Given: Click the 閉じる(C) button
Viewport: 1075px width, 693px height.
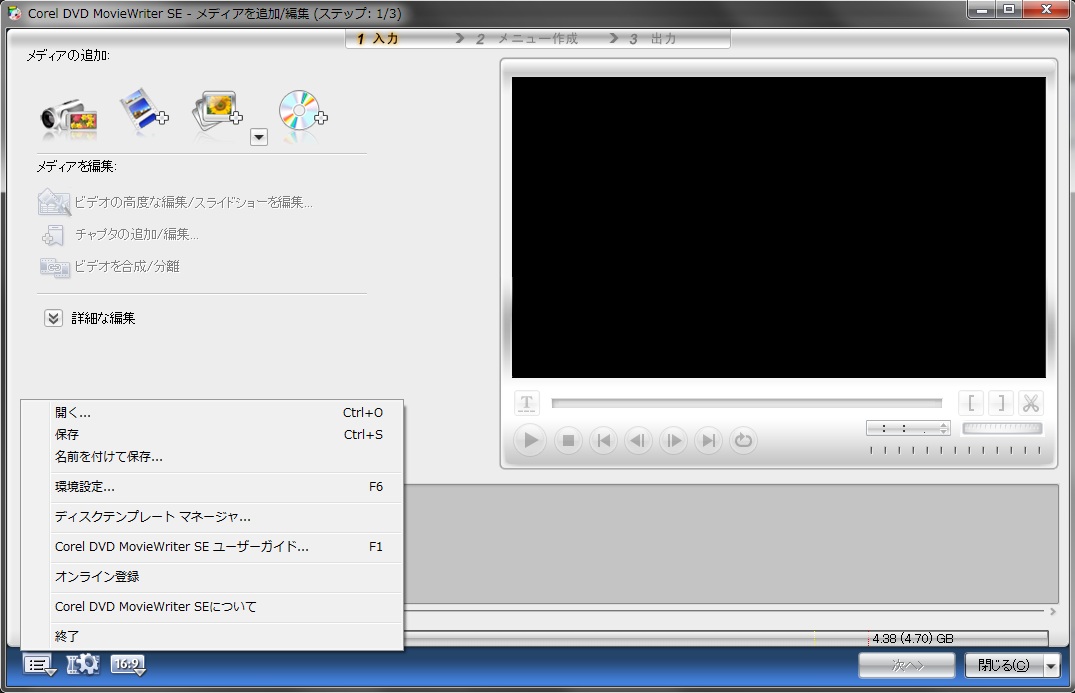Looking at the screenshot, I should [x=1004, y=665].
